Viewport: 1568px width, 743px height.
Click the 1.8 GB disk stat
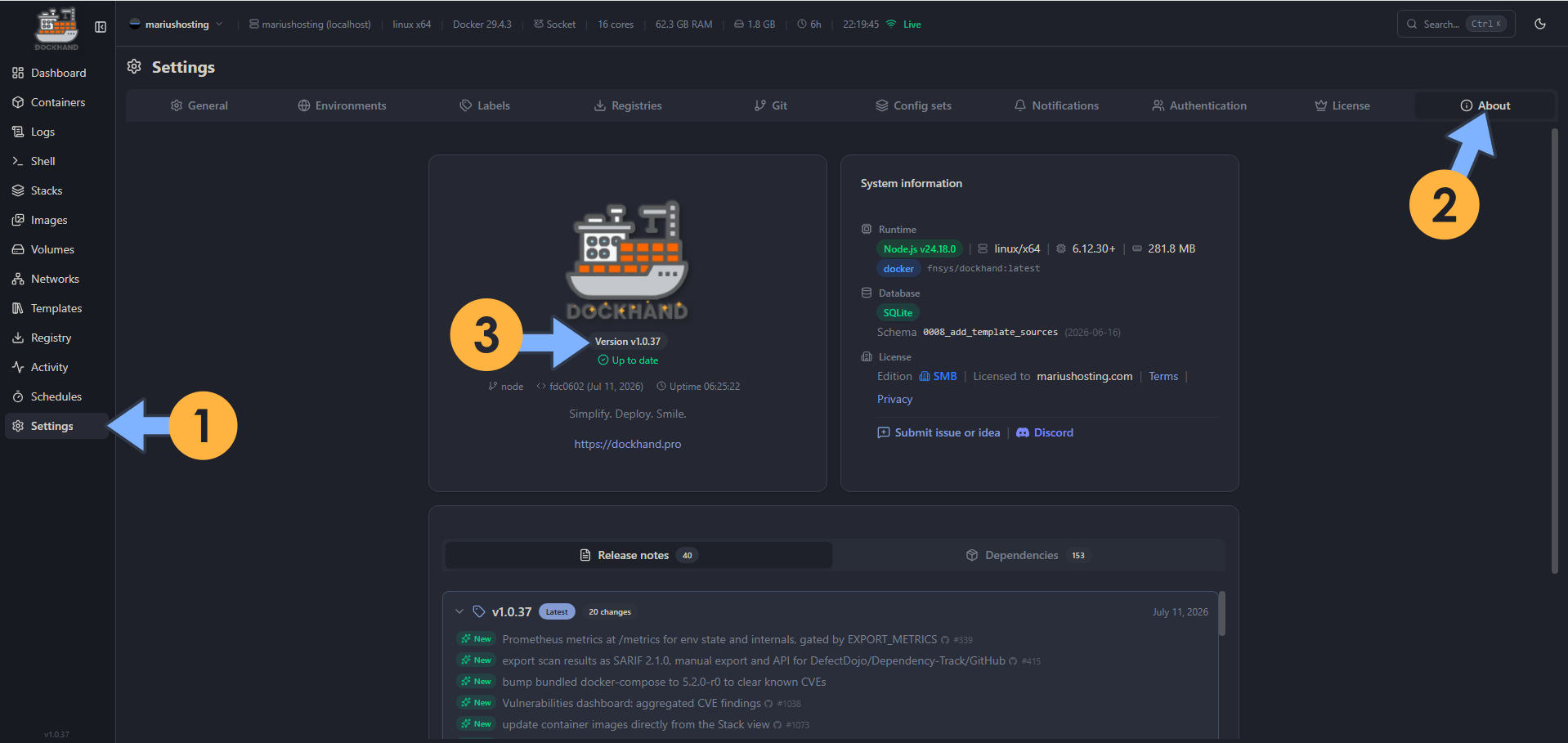coord(755,25)
